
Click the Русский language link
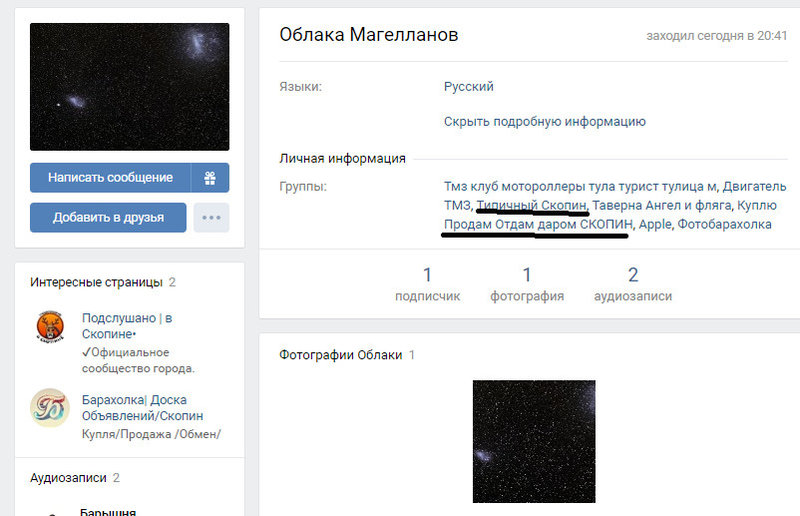point(468,87)
